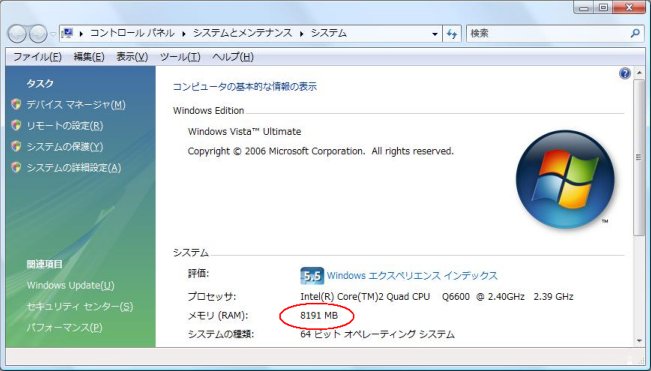Open デバイス マネージャ(M) task link
The height and width of the screenshot is (371, 651).
point(76,105)
